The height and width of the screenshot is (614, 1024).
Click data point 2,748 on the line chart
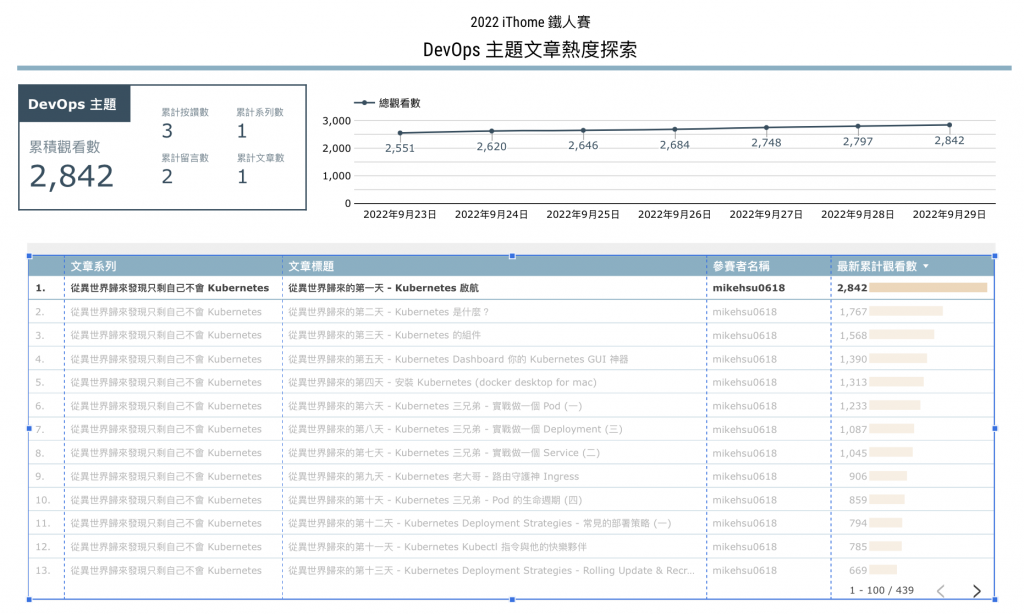(x=766, y=128)
